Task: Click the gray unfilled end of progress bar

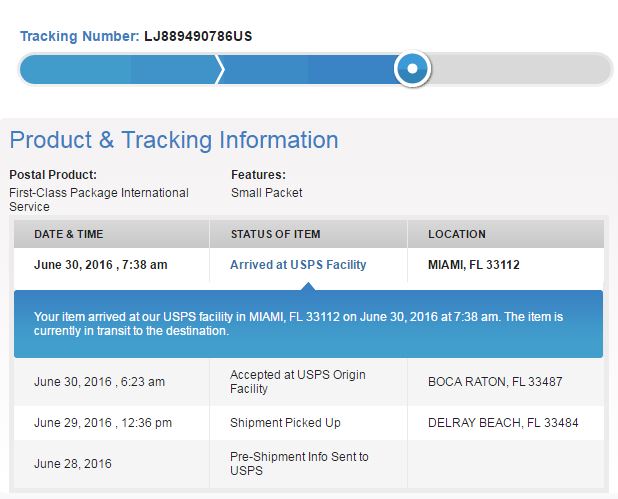Action: click(520, 69)
